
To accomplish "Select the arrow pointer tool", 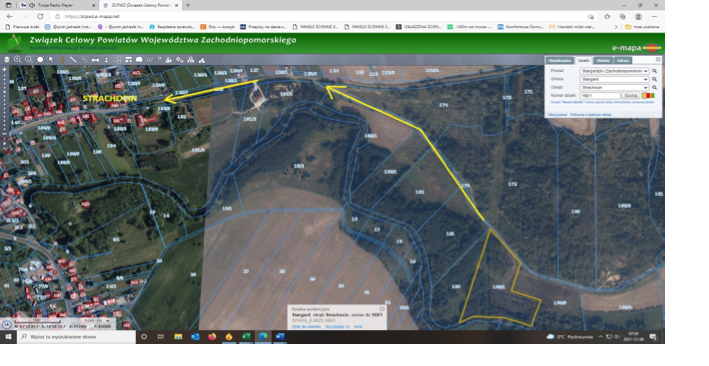I will point(51,60).
